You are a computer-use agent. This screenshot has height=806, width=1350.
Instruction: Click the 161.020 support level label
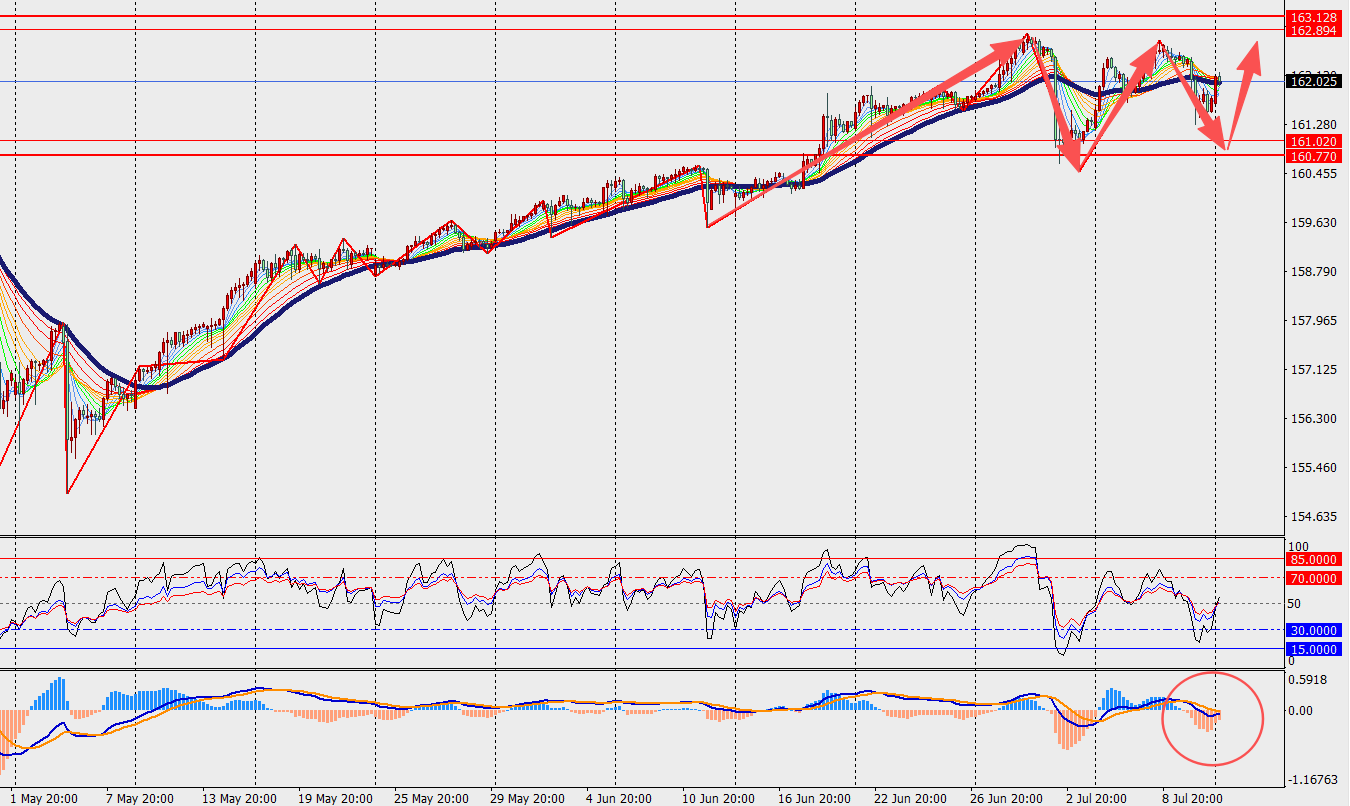[1314, 142]
